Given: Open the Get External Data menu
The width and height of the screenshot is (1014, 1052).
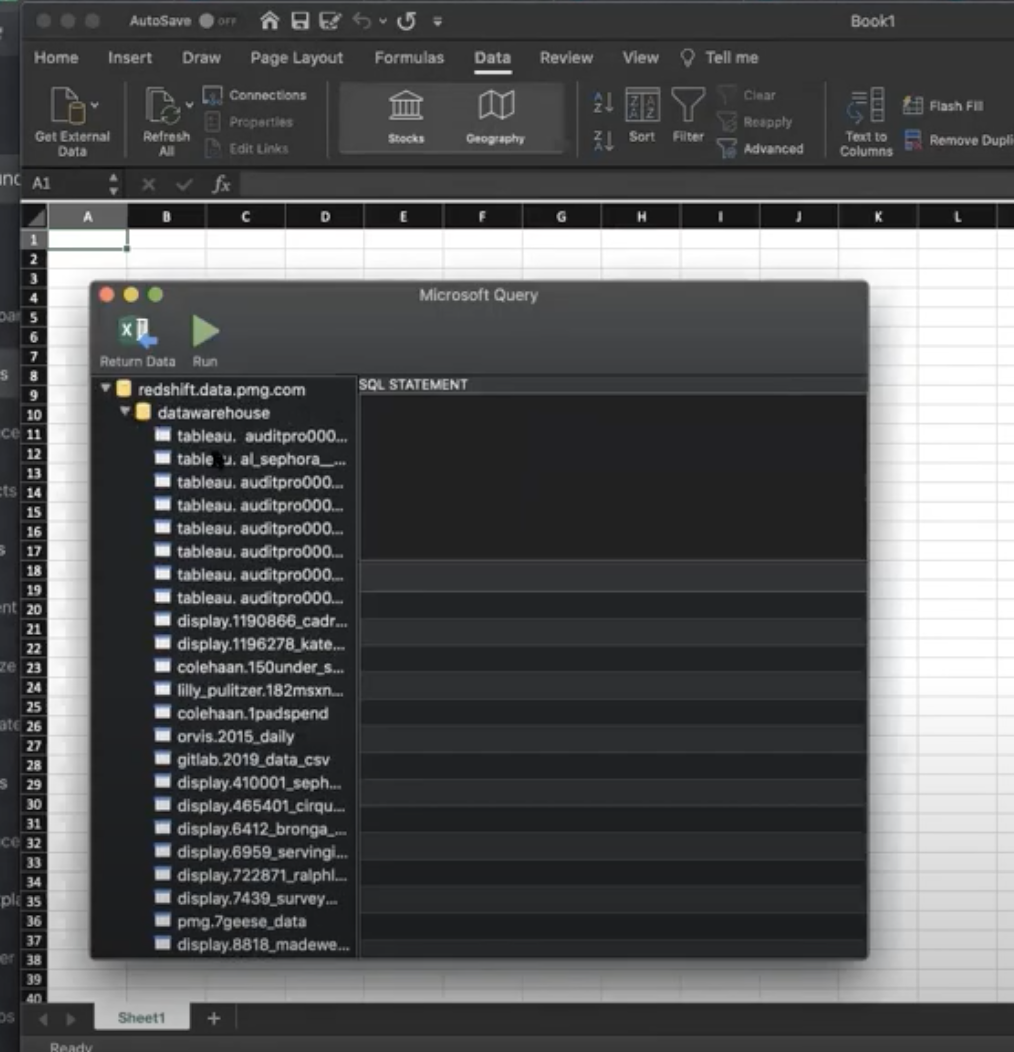Looking at the screenshot, I should coord(72,122).
